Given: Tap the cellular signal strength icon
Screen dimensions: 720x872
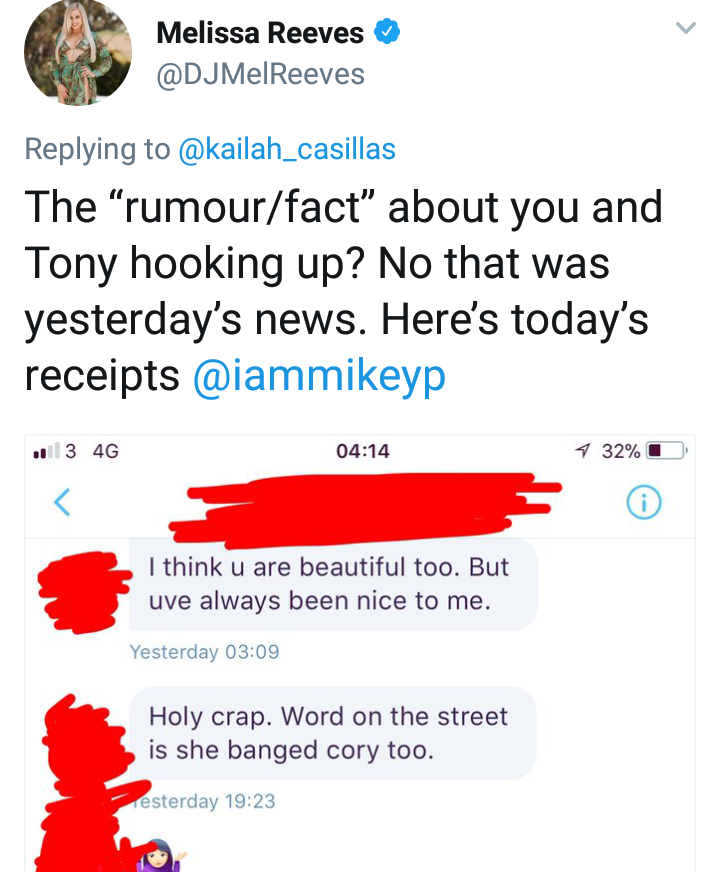Looking at the screenshot, I should tap(47, 451).
